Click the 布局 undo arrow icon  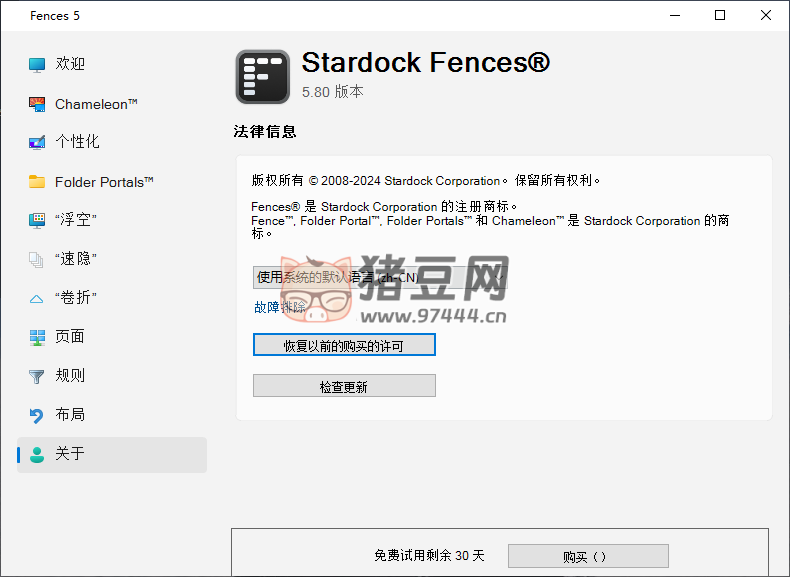pyautogui.click(x=37, y=415)
